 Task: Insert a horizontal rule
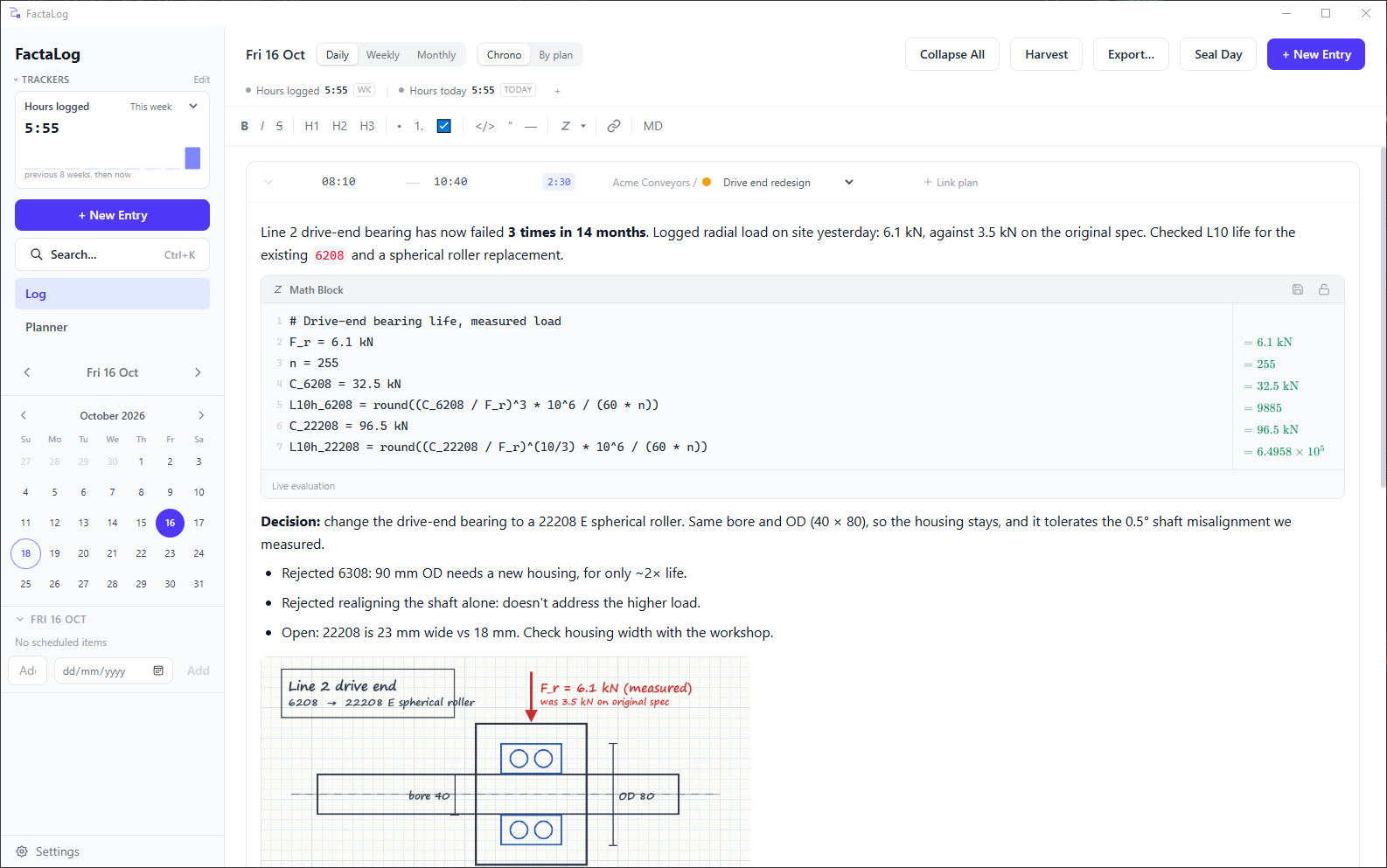tap(531, 126)
